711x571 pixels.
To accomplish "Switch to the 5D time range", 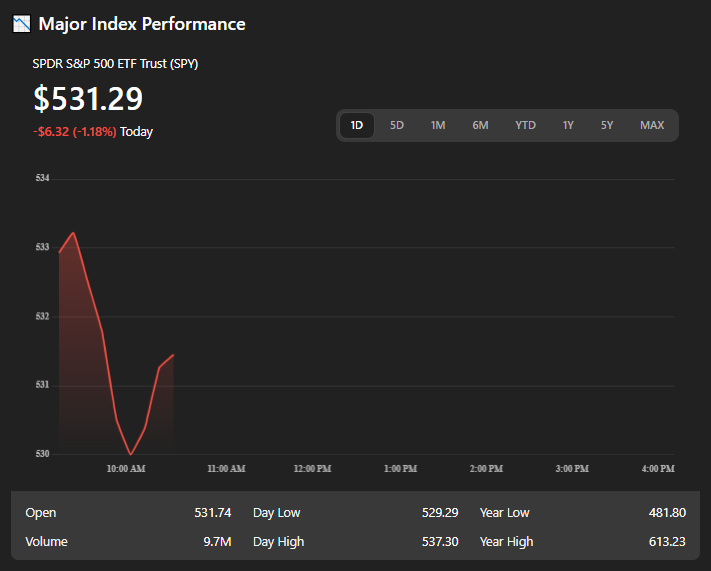I will 397,125.
